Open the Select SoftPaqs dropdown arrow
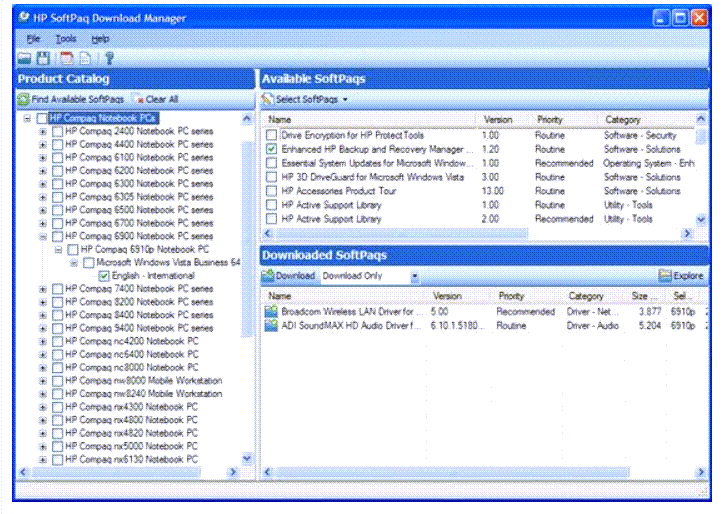The width and height of the screenshot is (725, 514). [x=345, y=99]
